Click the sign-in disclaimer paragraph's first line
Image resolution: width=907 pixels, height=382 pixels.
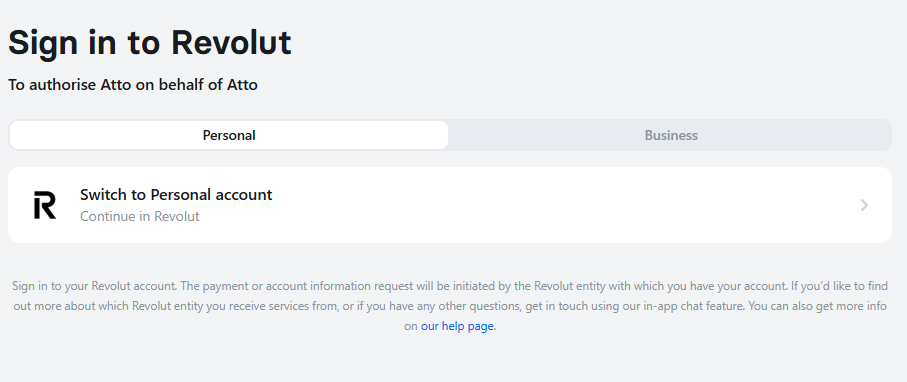tap(450, 286)
